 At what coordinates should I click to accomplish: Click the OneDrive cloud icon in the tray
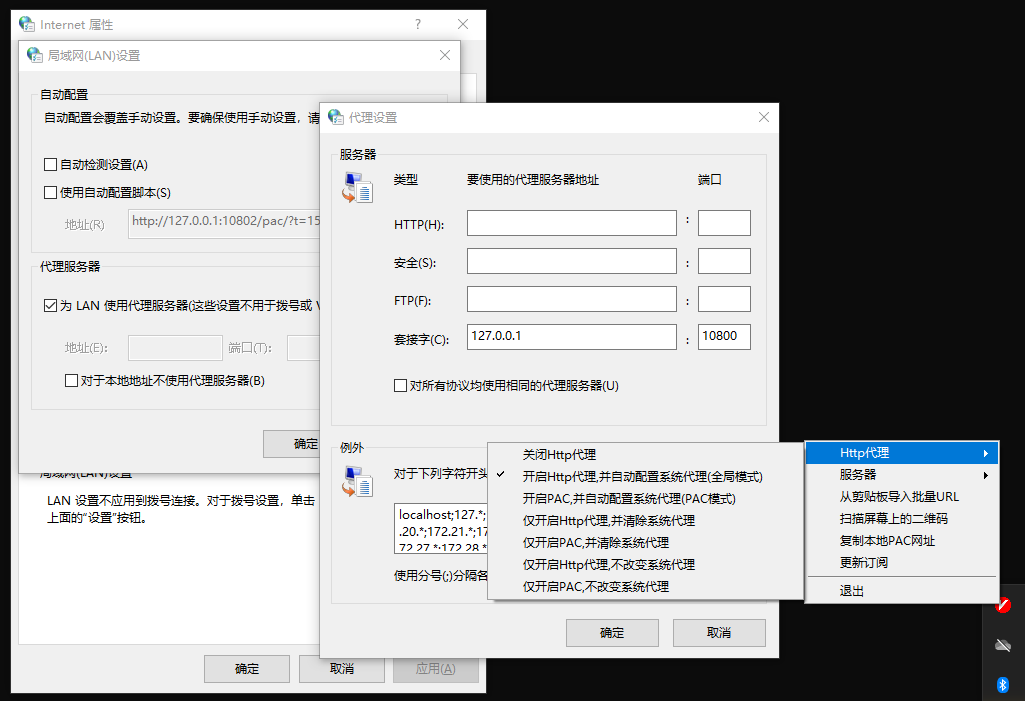(x=1002, y=645)
